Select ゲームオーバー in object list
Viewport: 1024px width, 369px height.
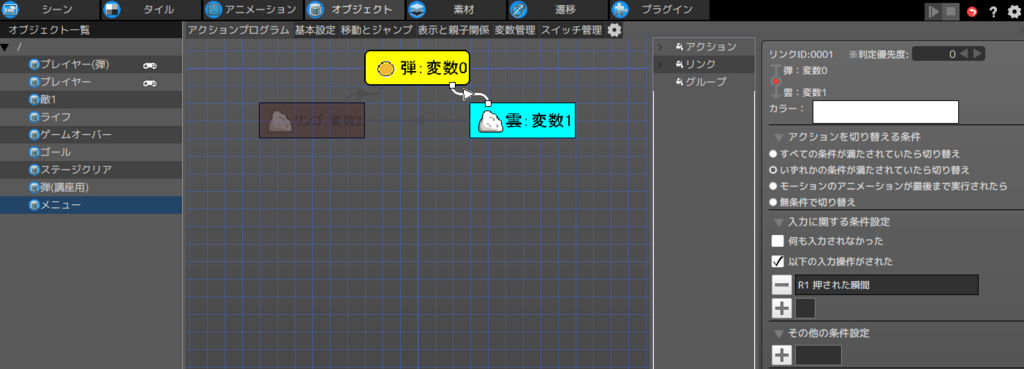pyautogui.click(x=91, y=135)
